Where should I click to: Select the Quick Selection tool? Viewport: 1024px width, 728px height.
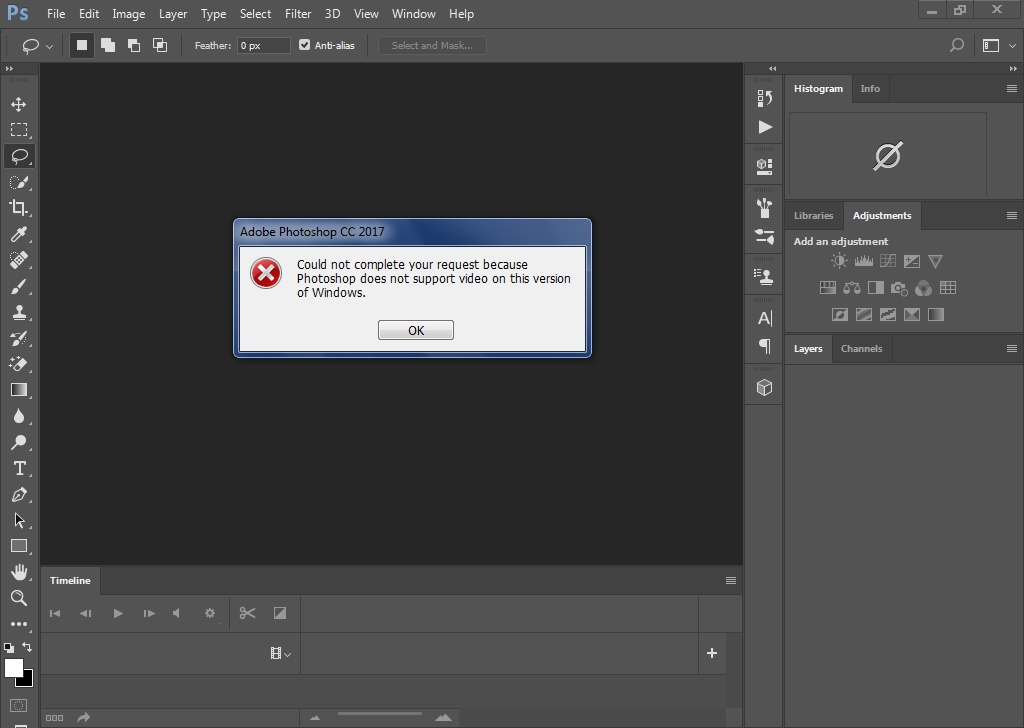18,182
